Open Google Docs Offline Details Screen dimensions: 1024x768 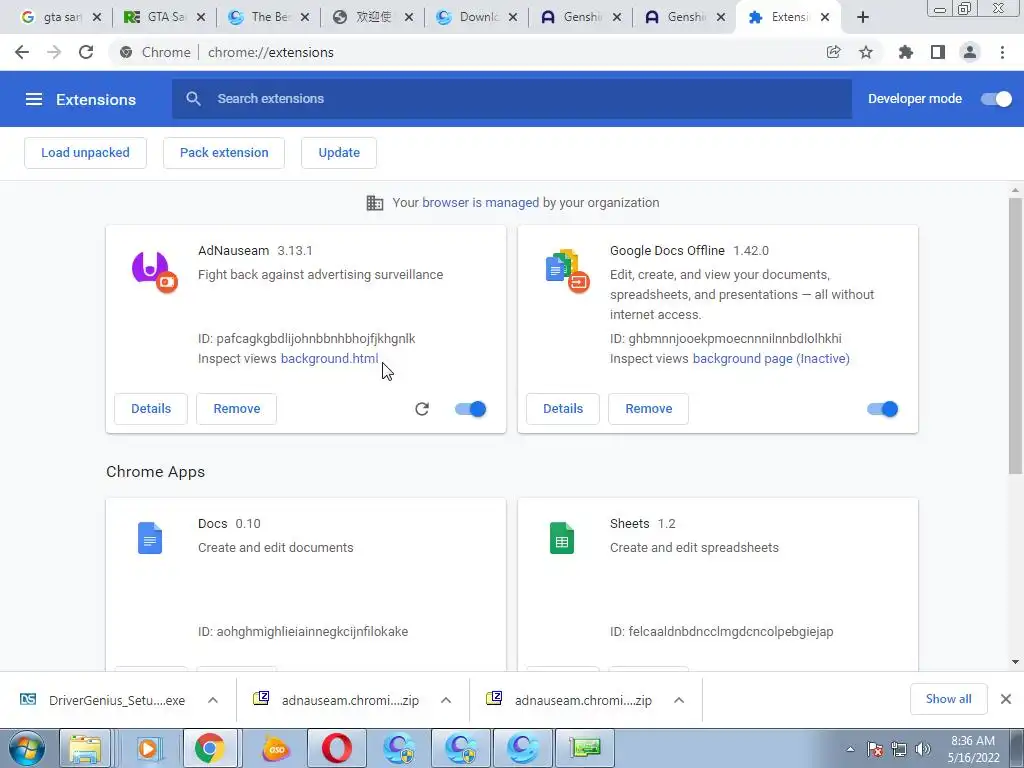[563, 409]
